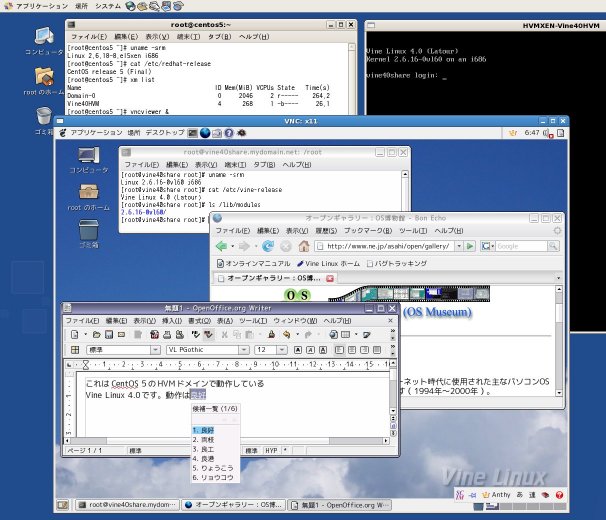Click the Print icon in Writer toolbar

click(167, 334)
